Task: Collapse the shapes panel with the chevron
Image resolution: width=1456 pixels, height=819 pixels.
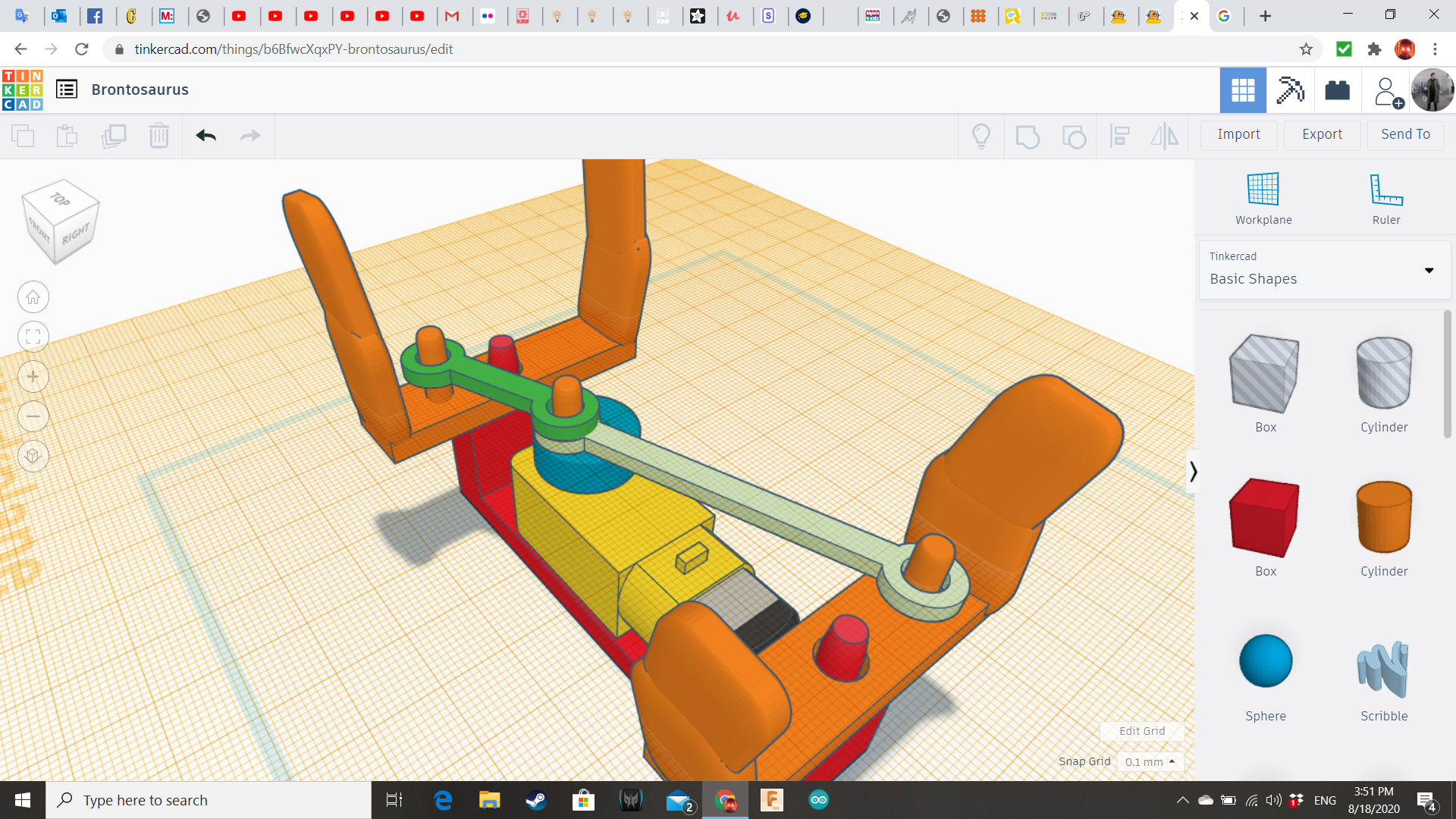Action: 1194,471
